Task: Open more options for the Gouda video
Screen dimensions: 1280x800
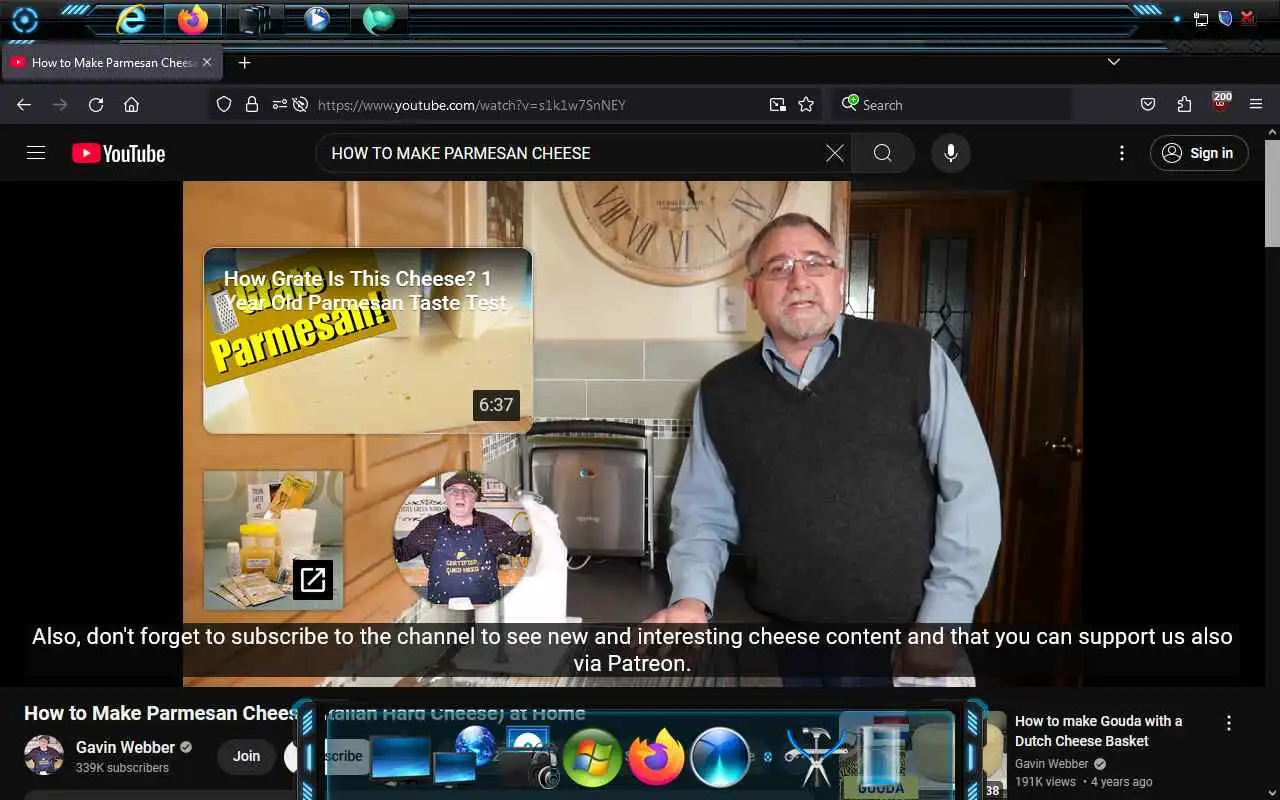Action: coord(1229,723)
